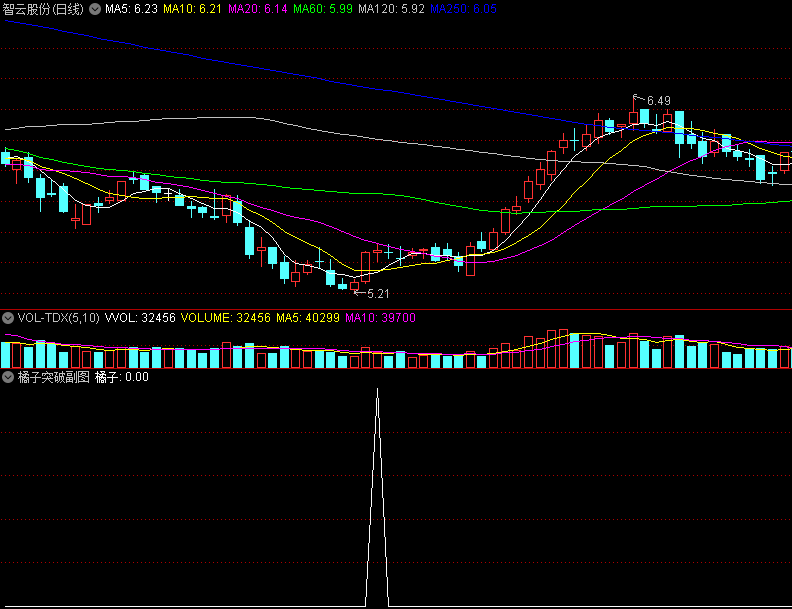Select the MA120: 5.92 label
This screenshot has height=609, width=792.
tap(391, 9)
